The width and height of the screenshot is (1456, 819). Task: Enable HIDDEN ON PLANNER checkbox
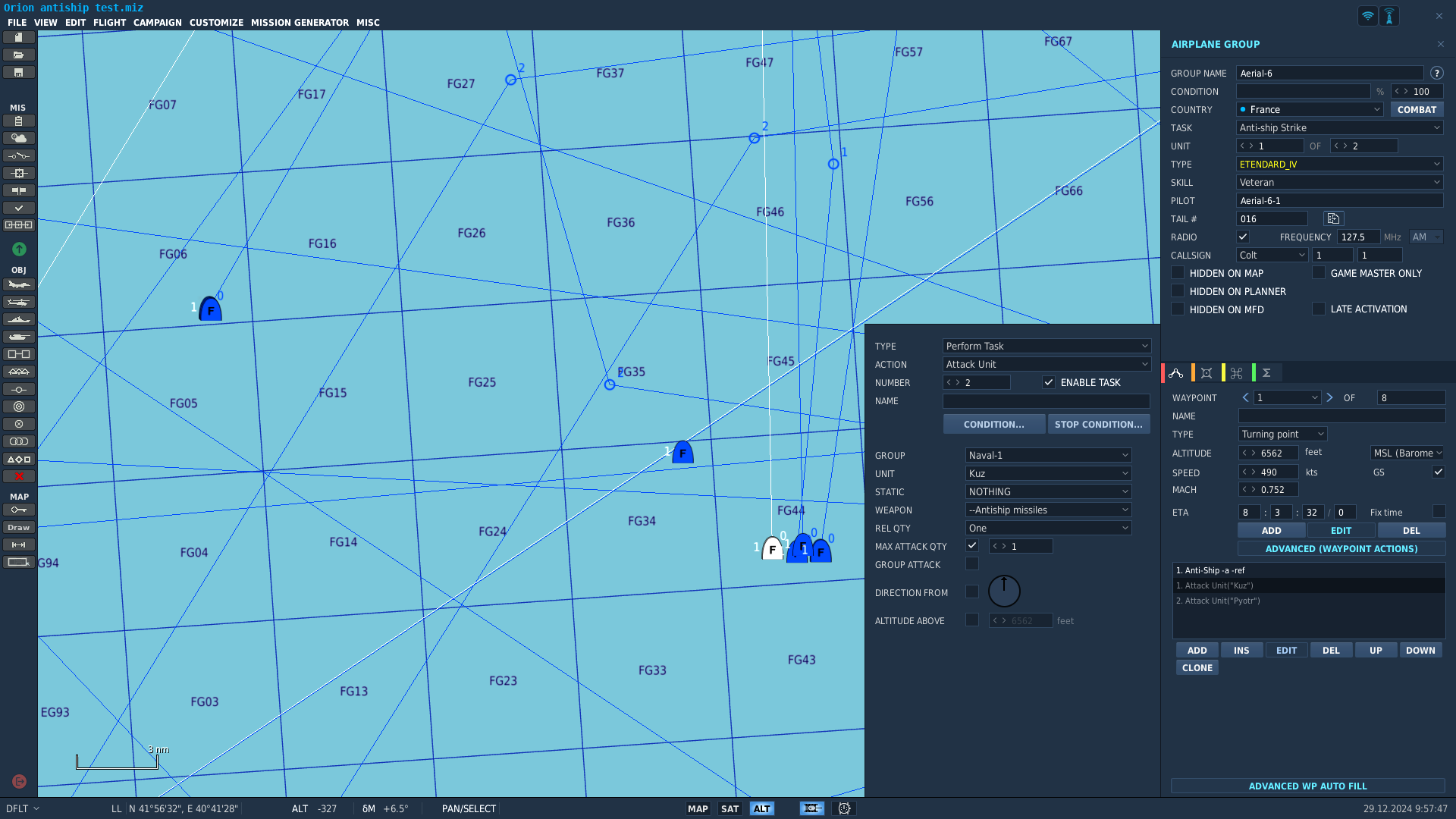pyautogui.click(x=1178, y=291)
